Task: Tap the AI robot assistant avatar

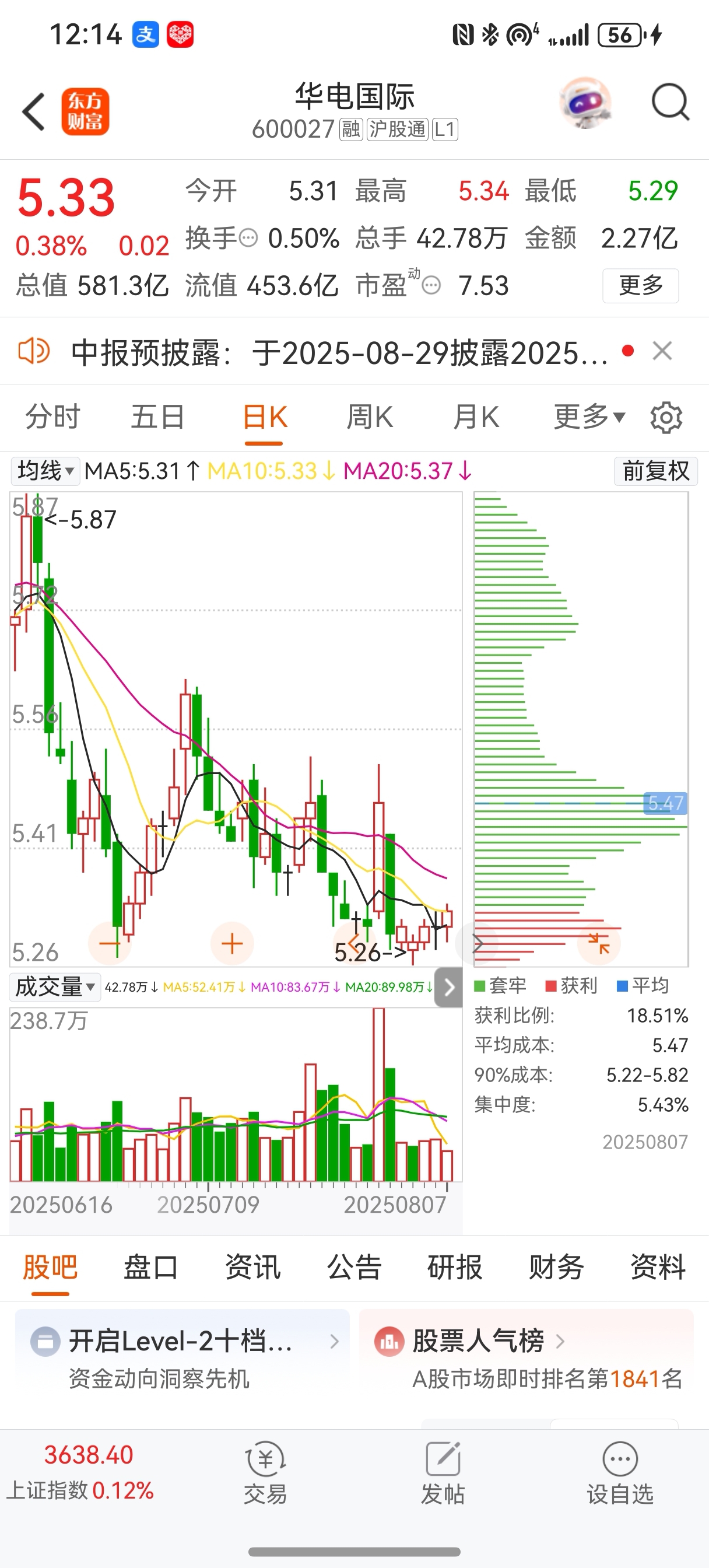Action: (585, 102)
